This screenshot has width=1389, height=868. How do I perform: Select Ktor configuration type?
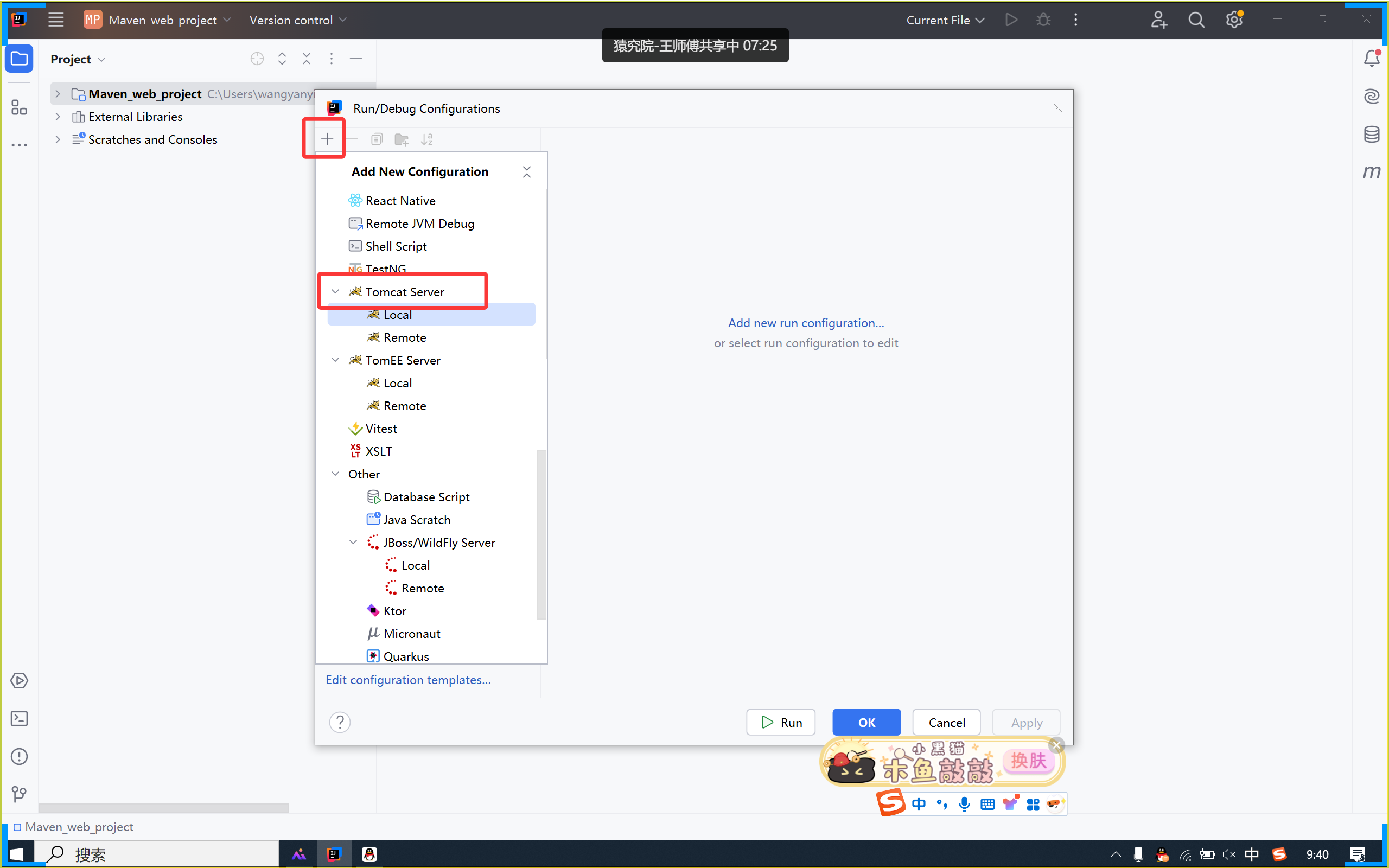pos(431,611)
